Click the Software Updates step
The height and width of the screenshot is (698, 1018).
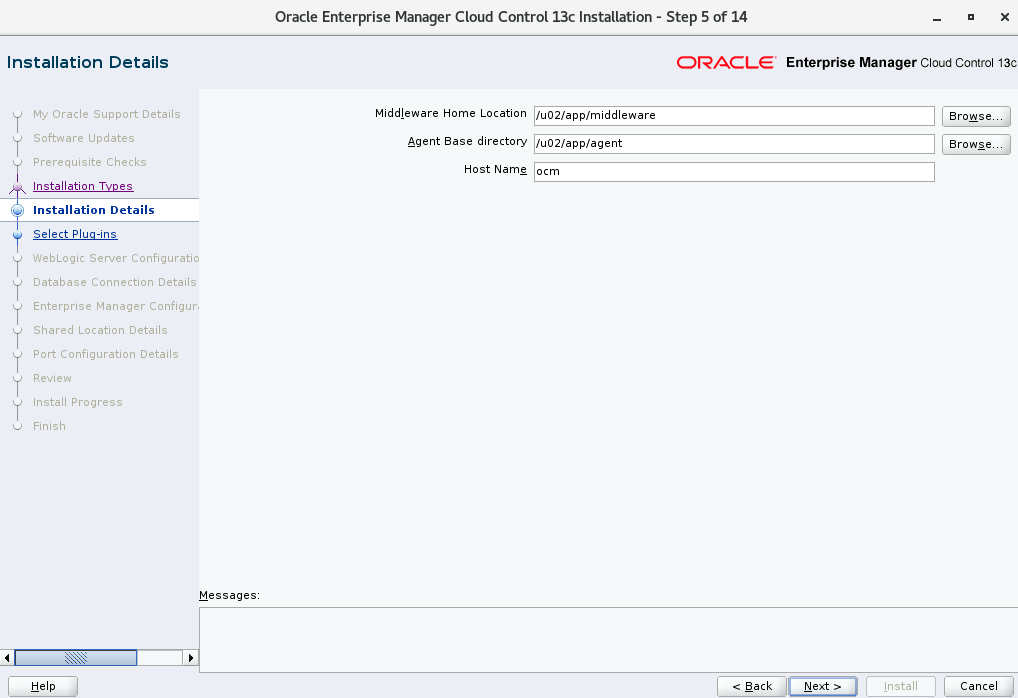coord(84,138)
